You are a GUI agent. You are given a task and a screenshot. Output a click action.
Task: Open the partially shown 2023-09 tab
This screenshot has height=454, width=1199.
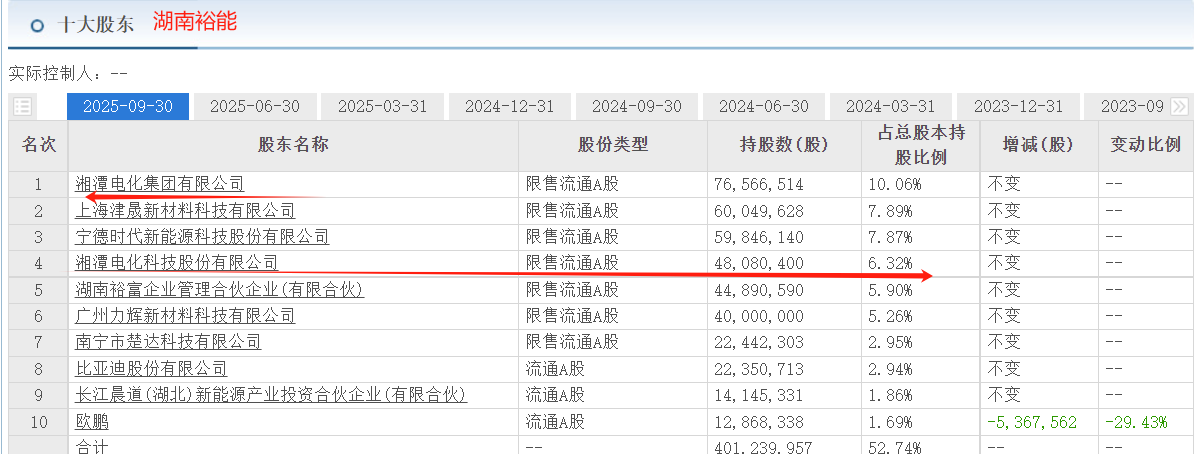click(1131, 106)
